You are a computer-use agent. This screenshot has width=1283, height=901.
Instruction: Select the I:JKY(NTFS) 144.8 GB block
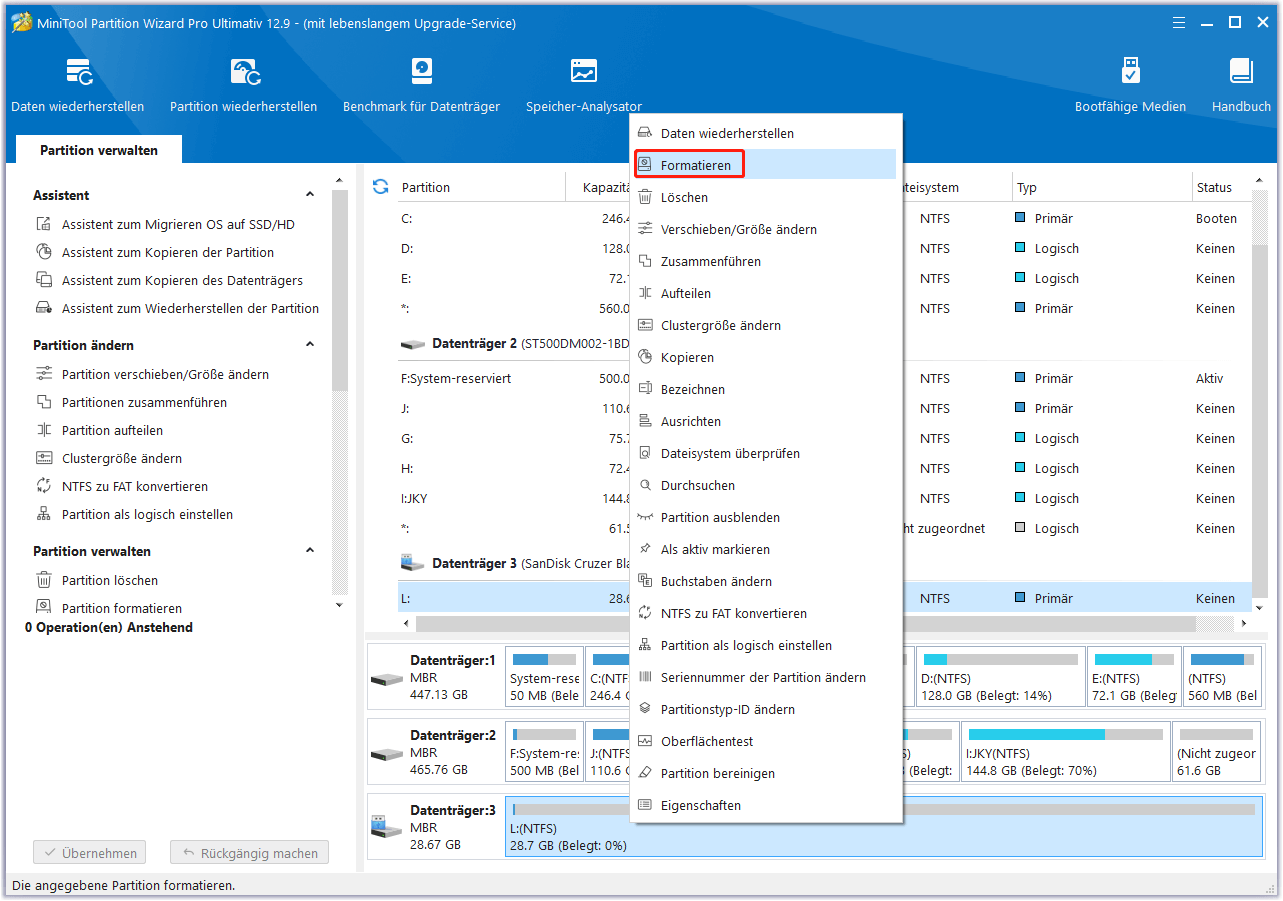coord(1064,752)
